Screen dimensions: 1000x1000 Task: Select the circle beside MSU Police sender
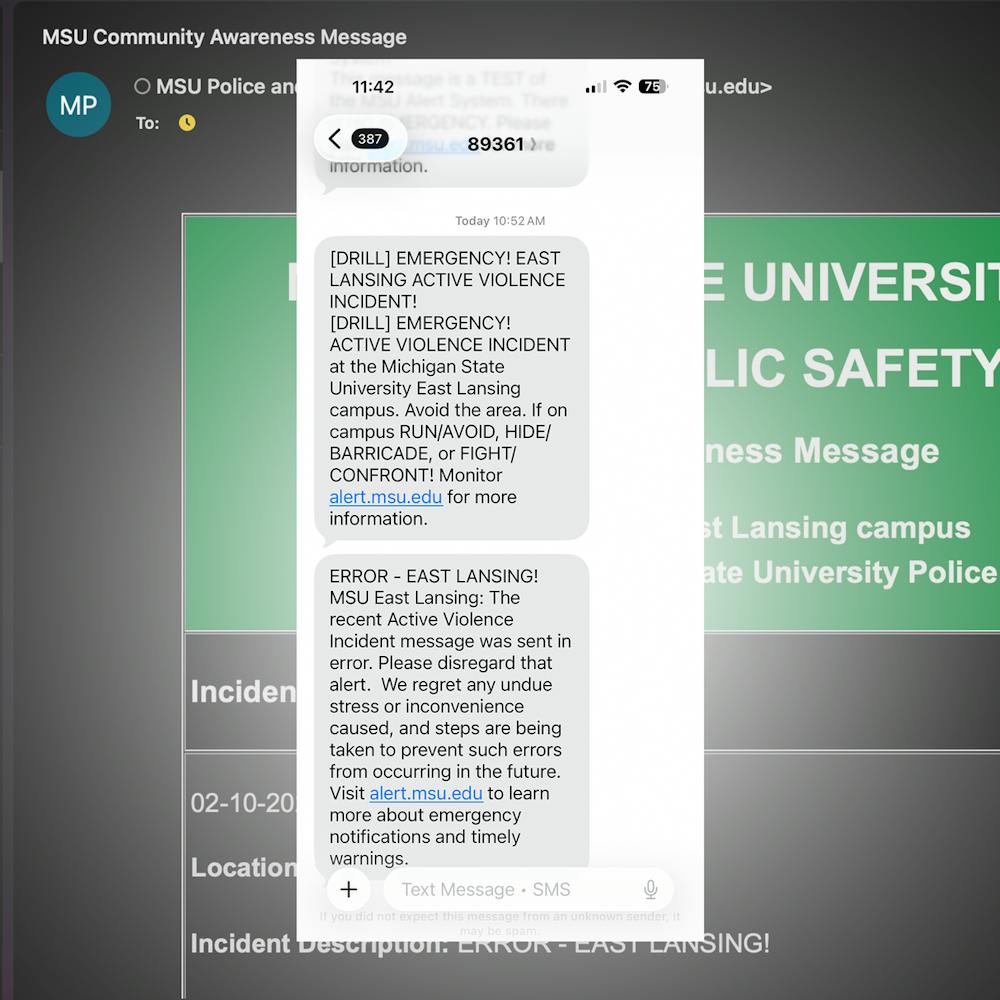point(142,87)
